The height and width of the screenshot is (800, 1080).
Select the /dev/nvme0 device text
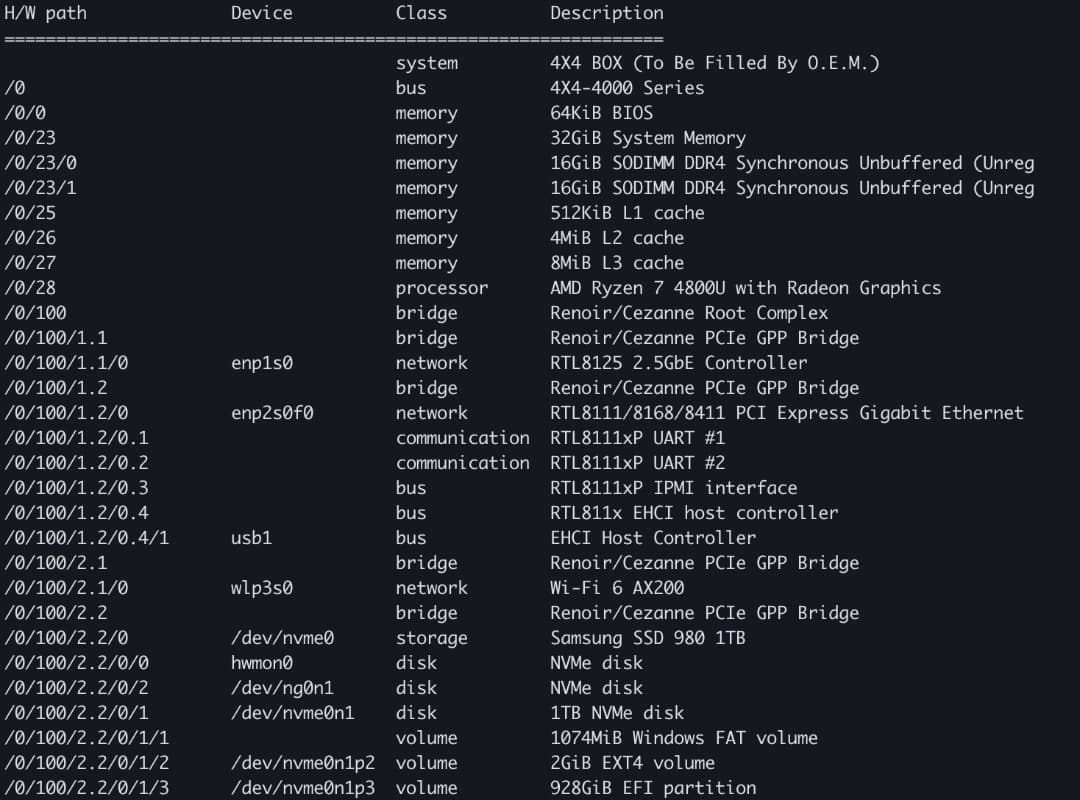point(282,638)
